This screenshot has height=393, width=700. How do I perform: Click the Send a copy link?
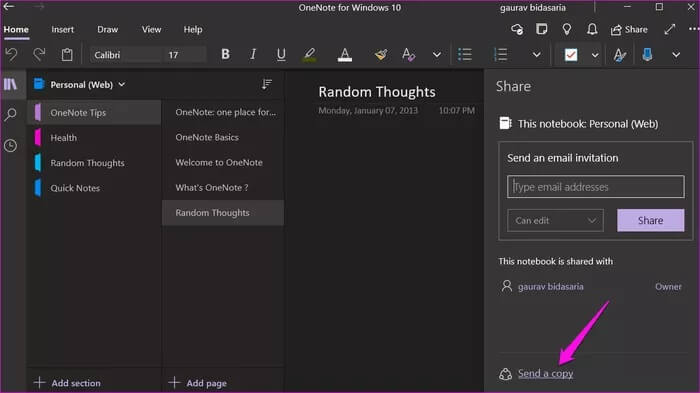(x=546, y=373)
